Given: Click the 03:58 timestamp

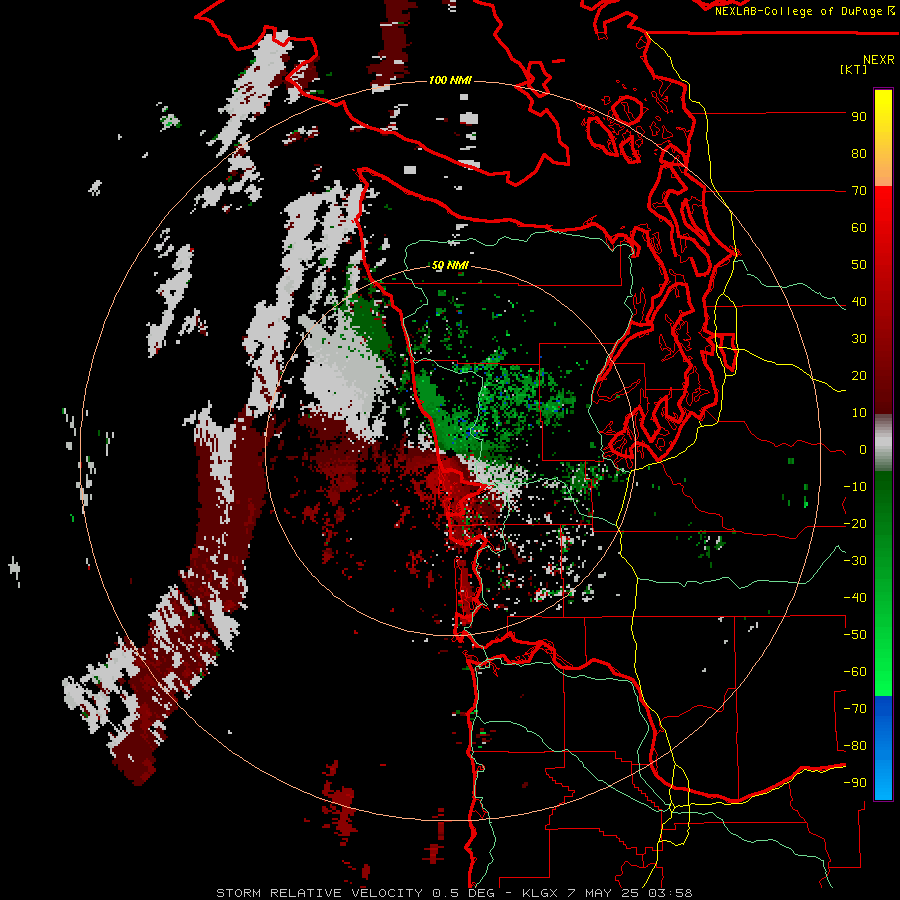Looking at the screenshot, I should coord(670,893).
